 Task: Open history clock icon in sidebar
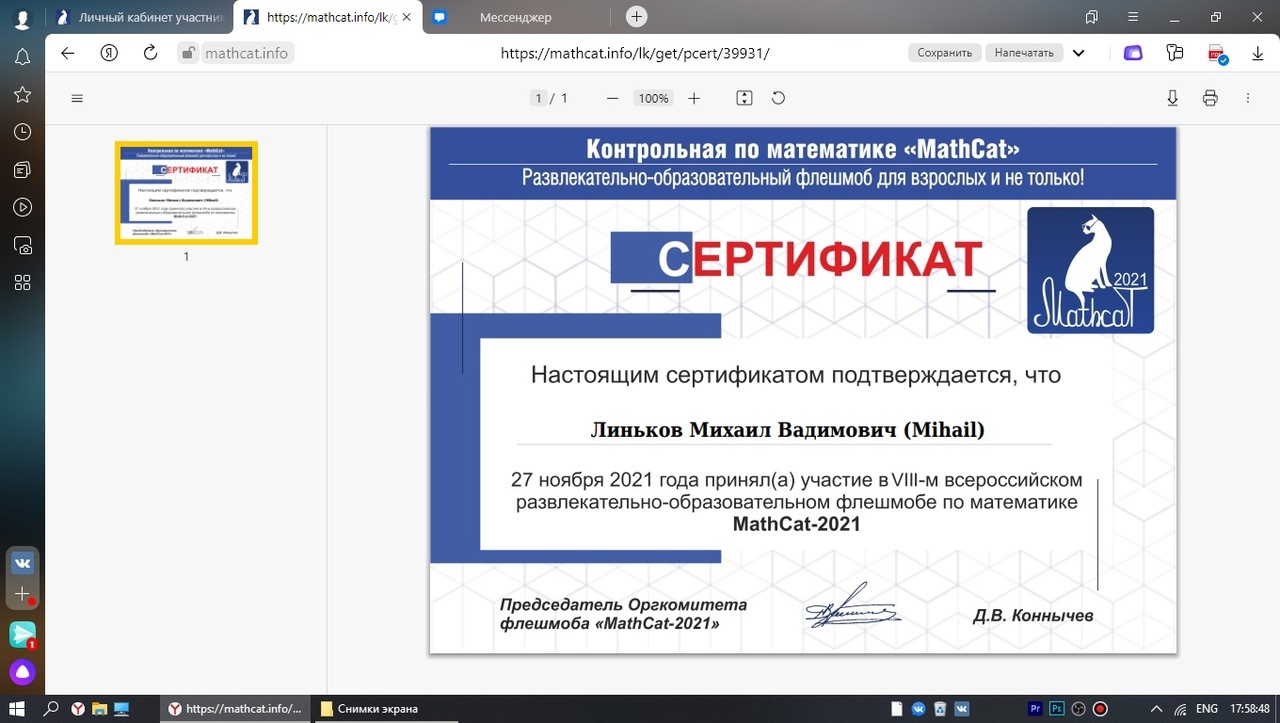click(22, 132)
